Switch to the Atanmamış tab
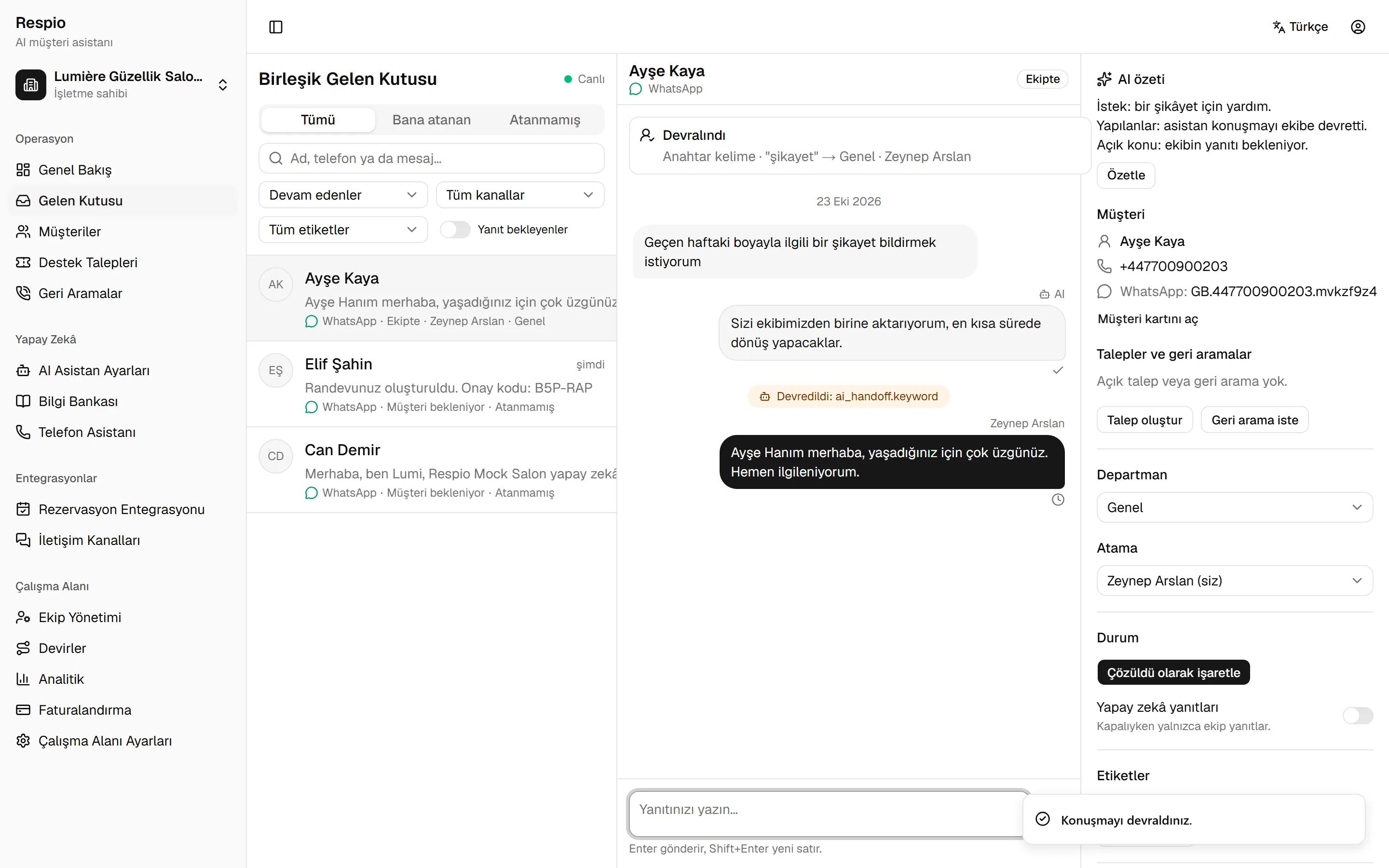The image size is (1389, 868). pos(545,120)
